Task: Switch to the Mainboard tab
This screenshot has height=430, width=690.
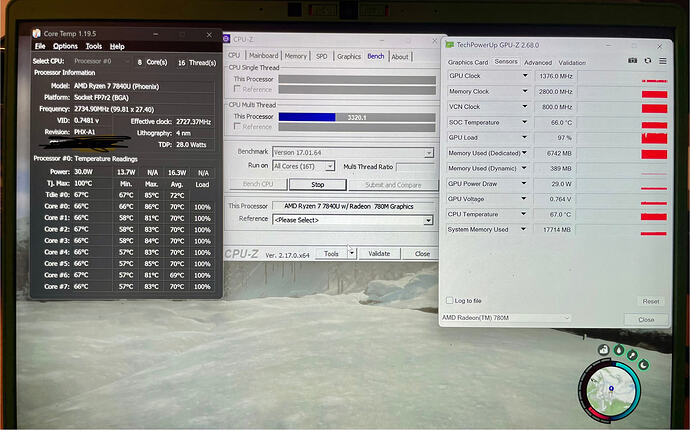Action: pos(263,55)
